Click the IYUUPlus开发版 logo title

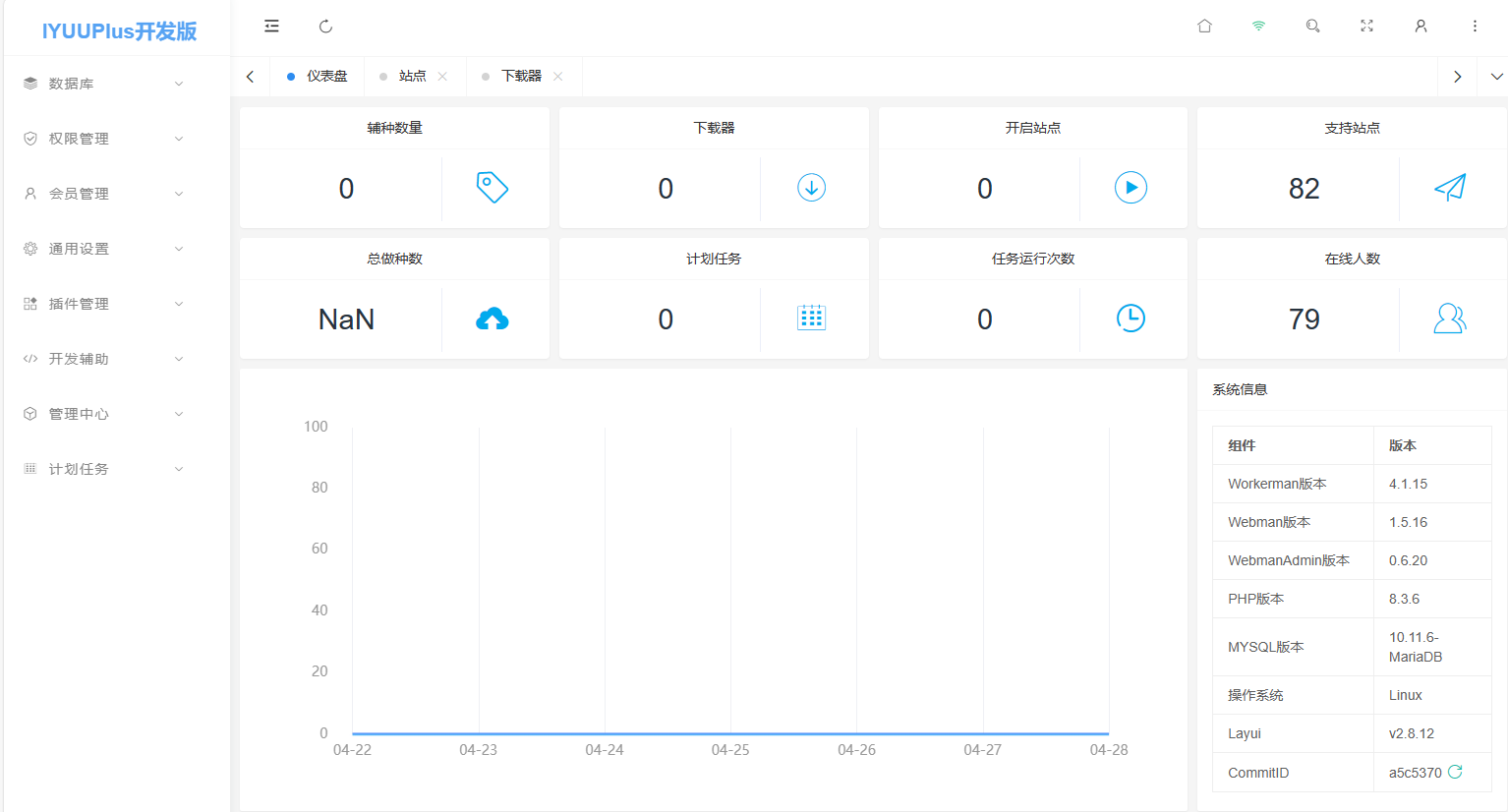[119, 31]
